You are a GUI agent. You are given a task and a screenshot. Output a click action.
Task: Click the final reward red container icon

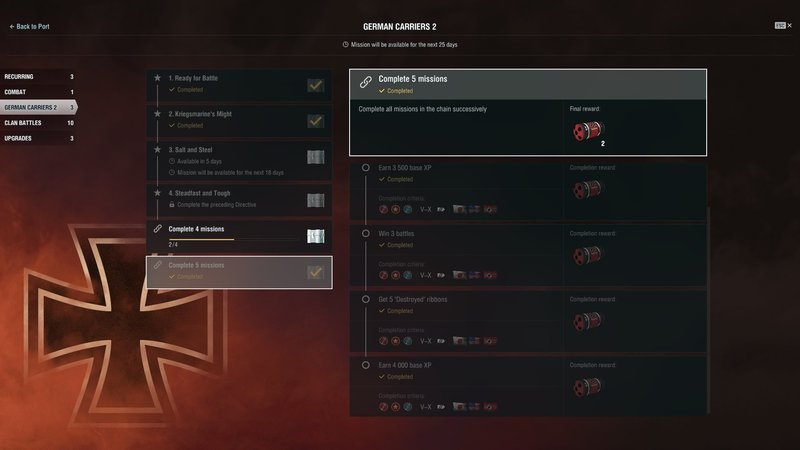(588, 131)
